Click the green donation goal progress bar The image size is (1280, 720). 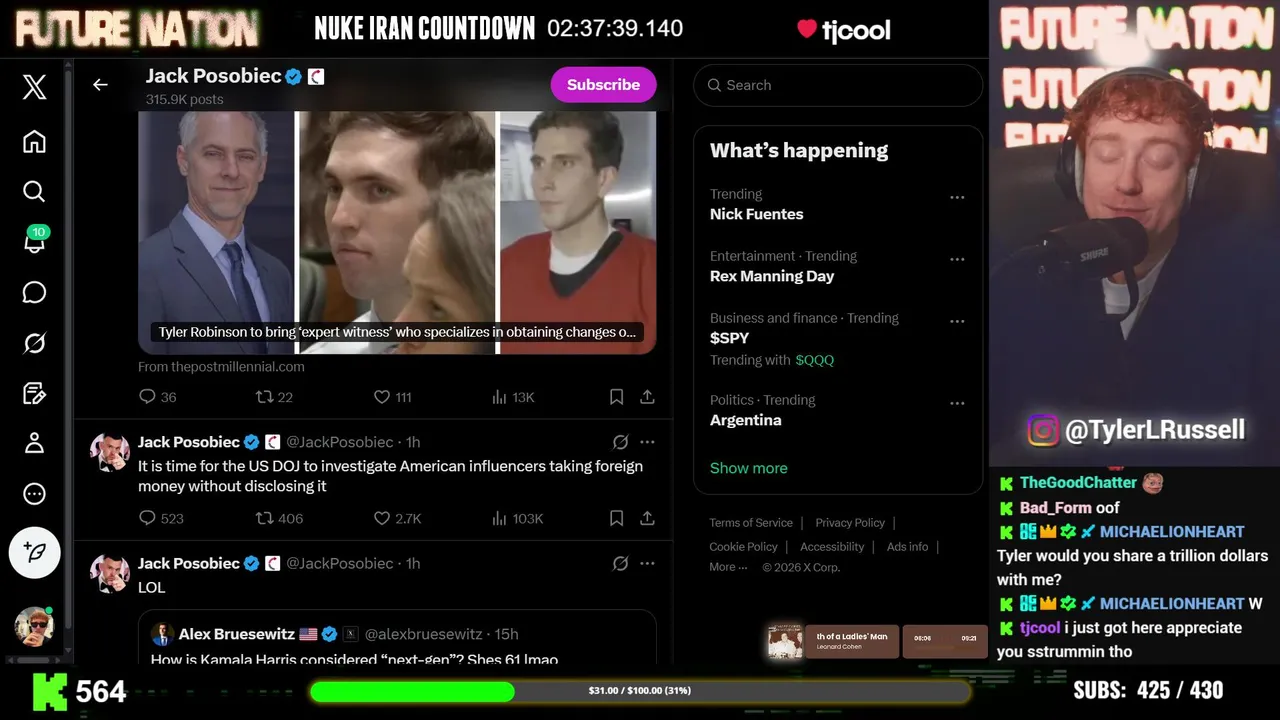(x=640, y=691)
